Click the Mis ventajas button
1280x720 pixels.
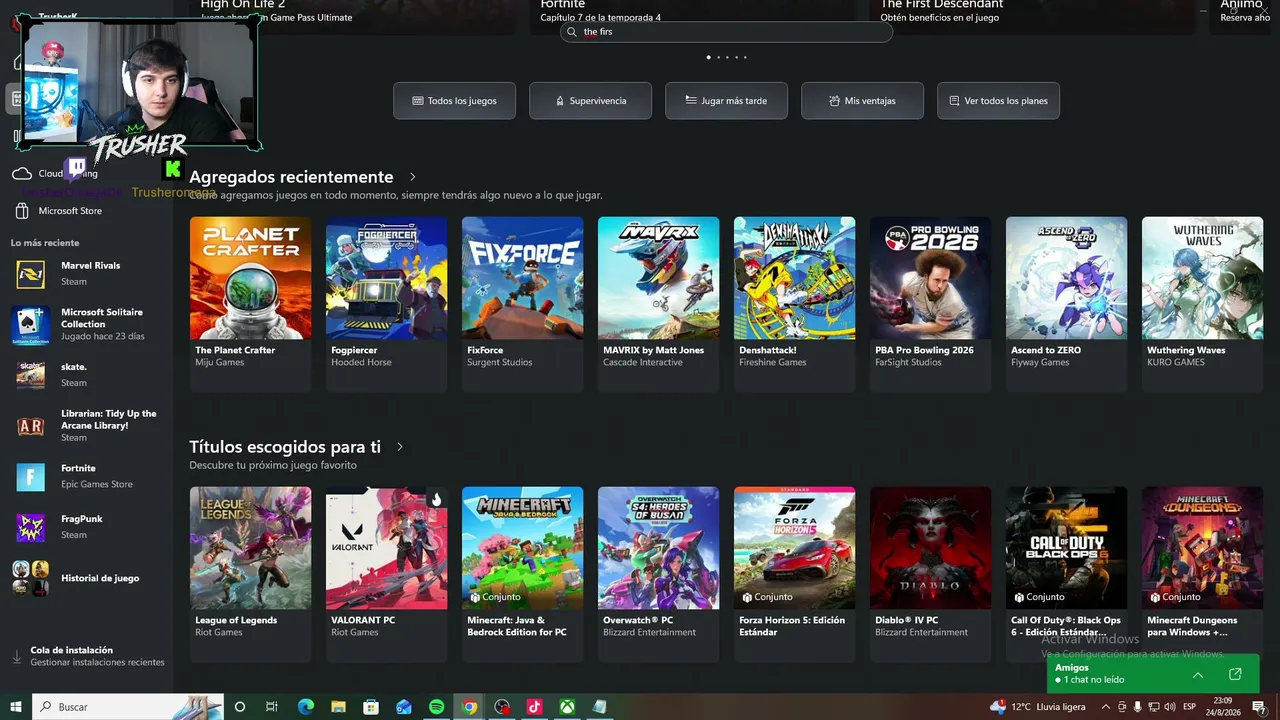(862, 101)
